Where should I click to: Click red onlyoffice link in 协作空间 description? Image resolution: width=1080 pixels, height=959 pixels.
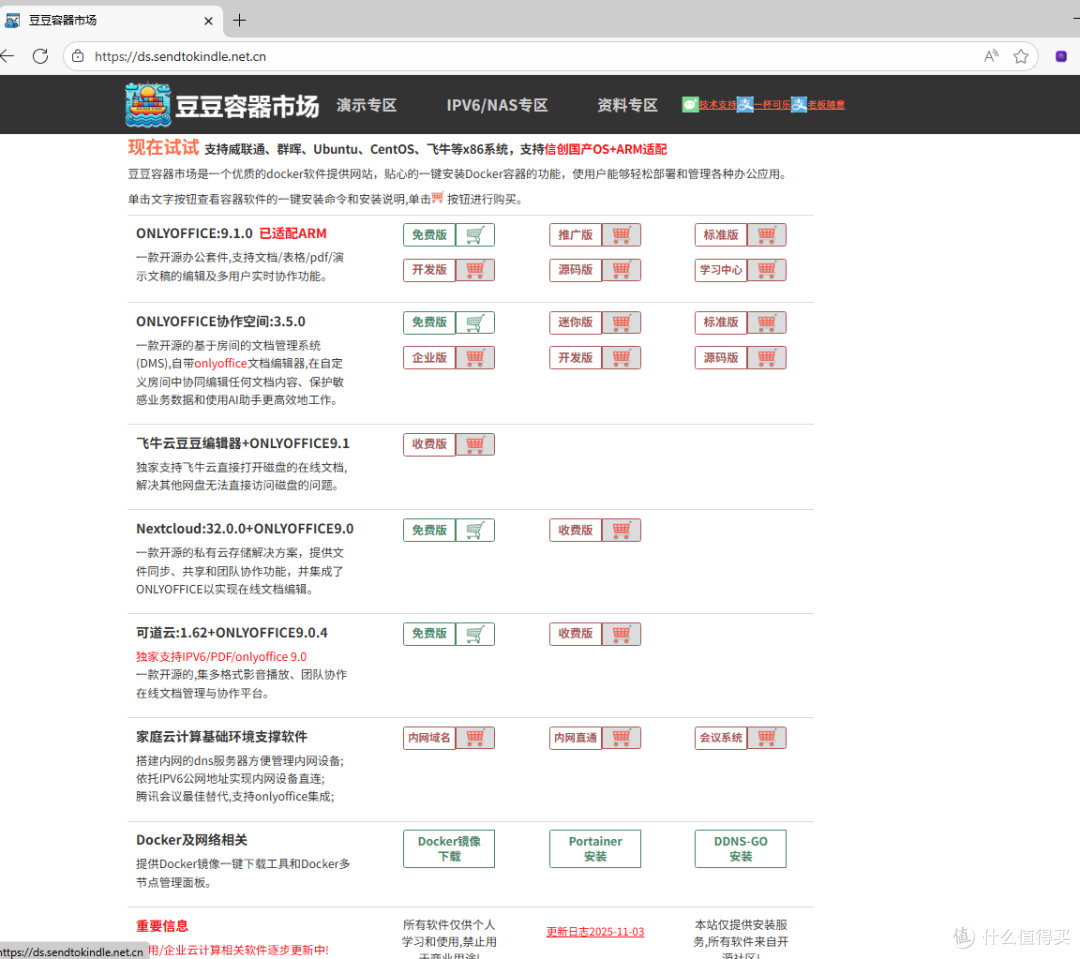tap(220, 364)
